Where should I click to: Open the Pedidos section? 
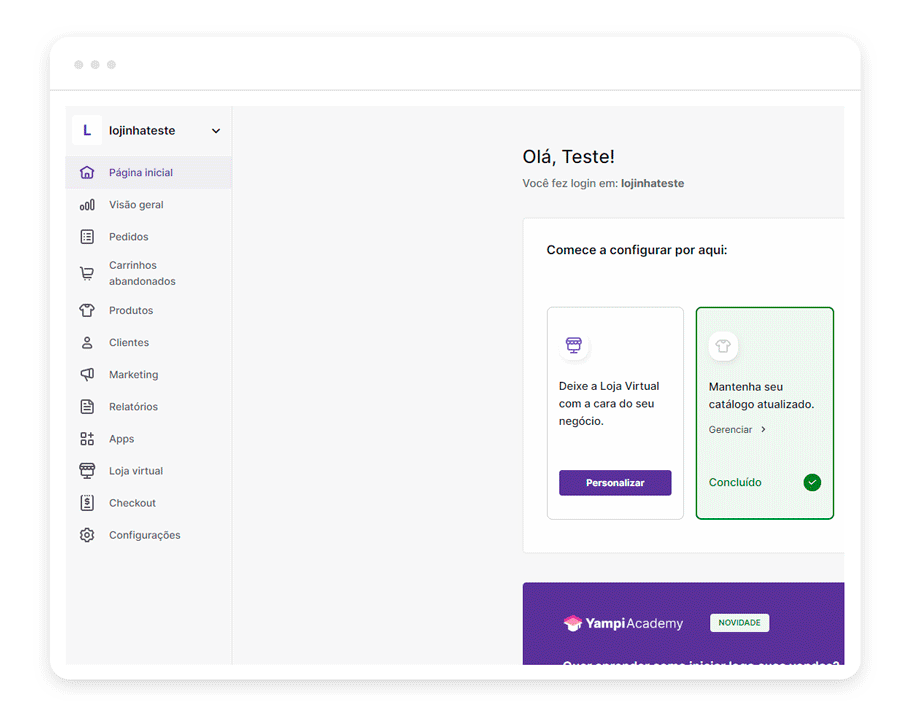click(148, 237)
